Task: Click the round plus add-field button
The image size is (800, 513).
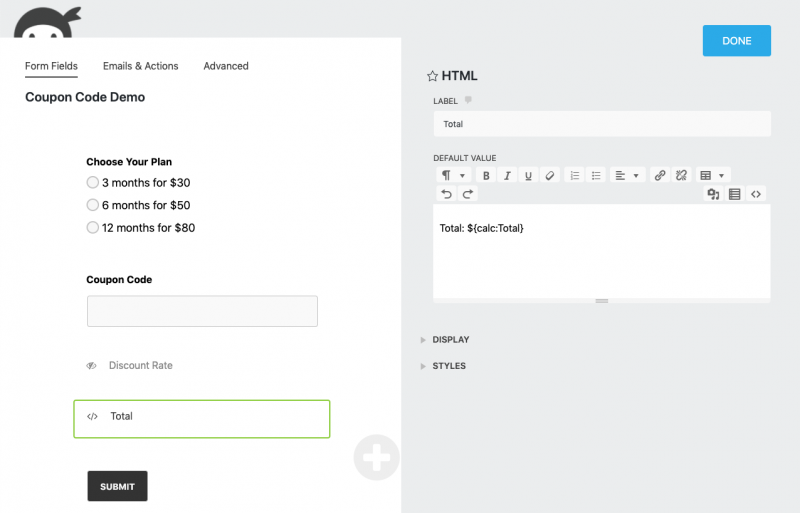Action: click(x=377, y=457)
